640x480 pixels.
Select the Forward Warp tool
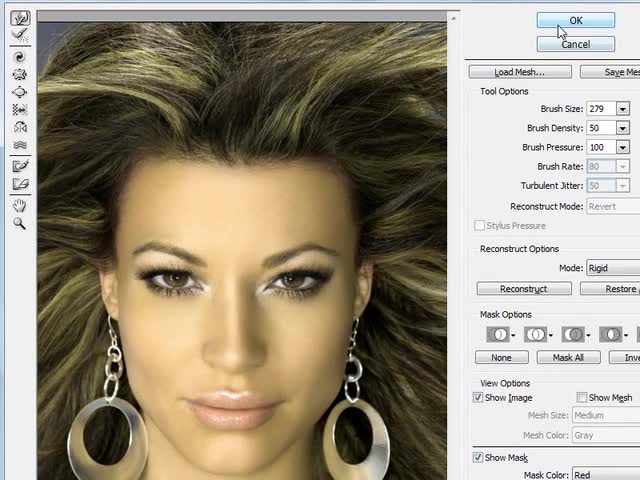(x=19, y=18)
